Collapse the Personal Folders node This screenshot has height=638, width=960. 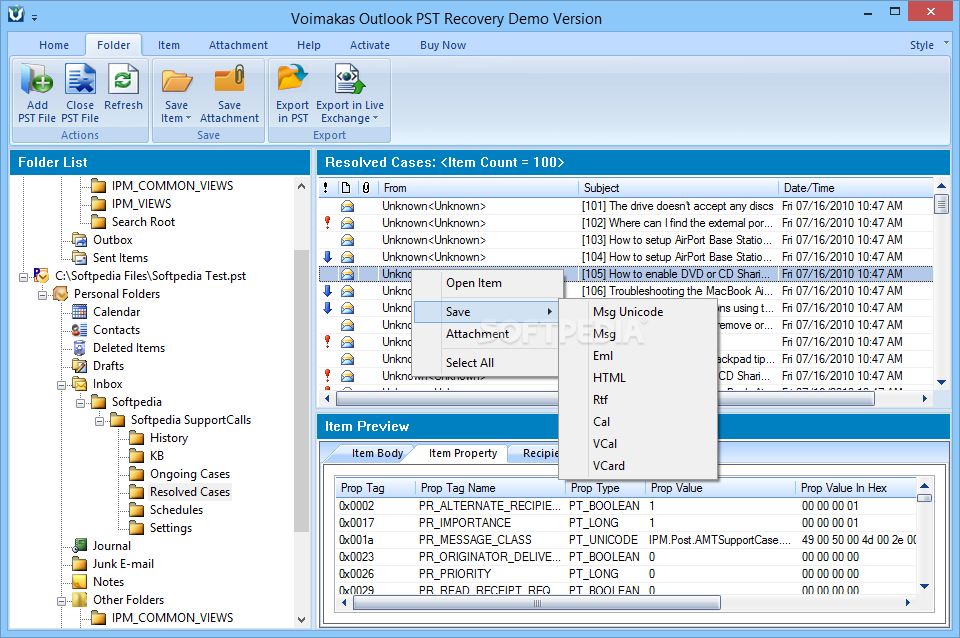pyautogui.click(x=42, y=295)
